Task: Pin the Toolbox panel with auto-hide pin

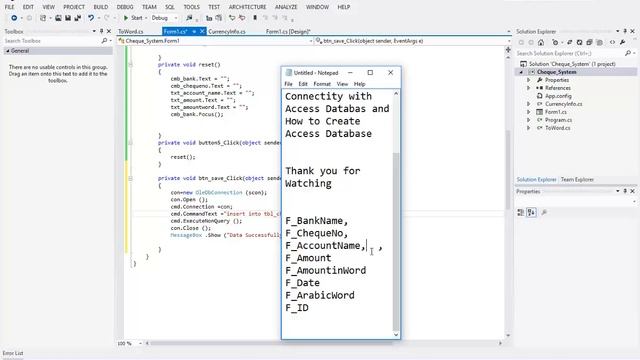Action: point(102,31)
